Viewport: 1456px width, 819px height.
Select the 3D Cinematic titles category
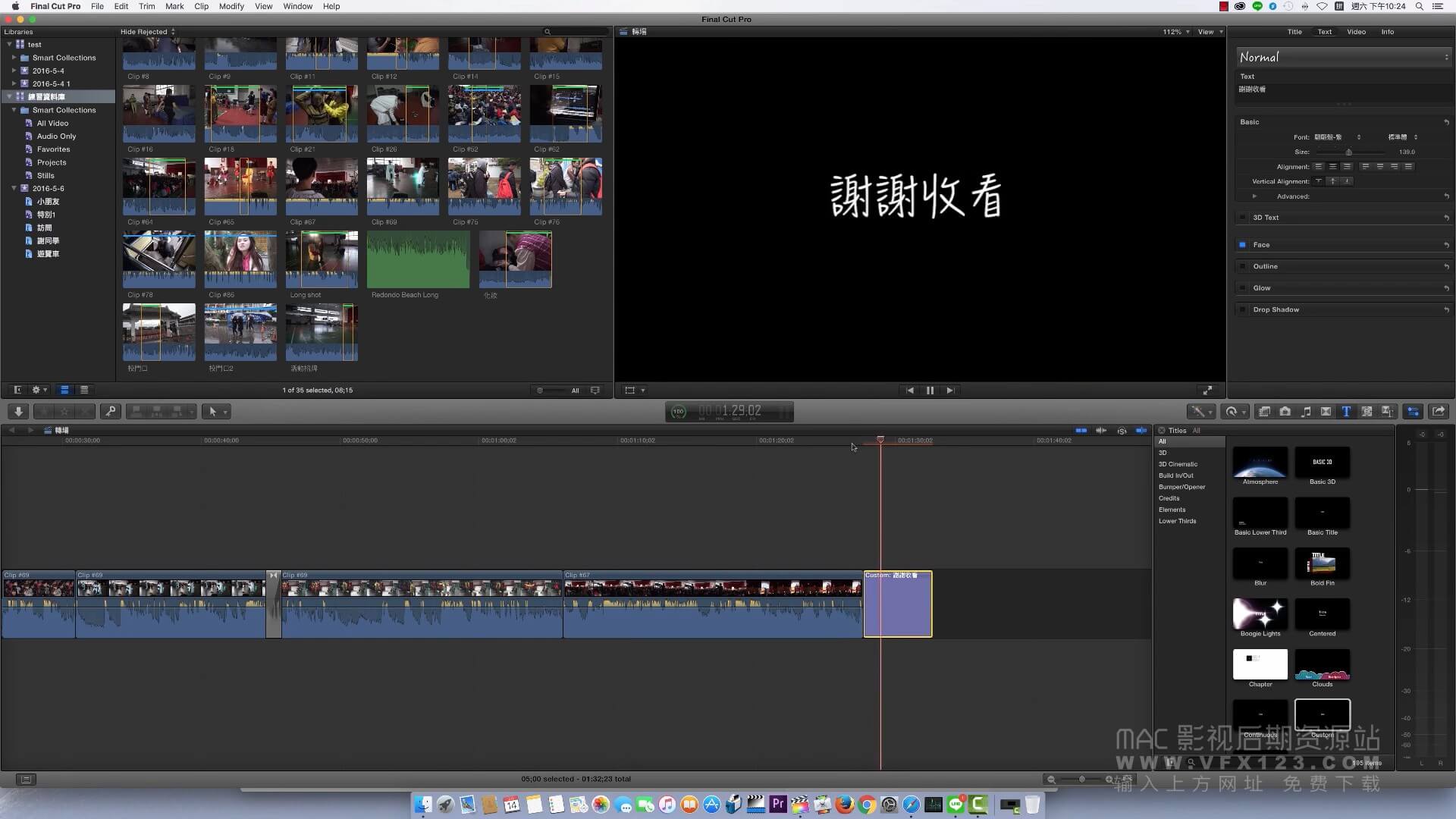1178,464
